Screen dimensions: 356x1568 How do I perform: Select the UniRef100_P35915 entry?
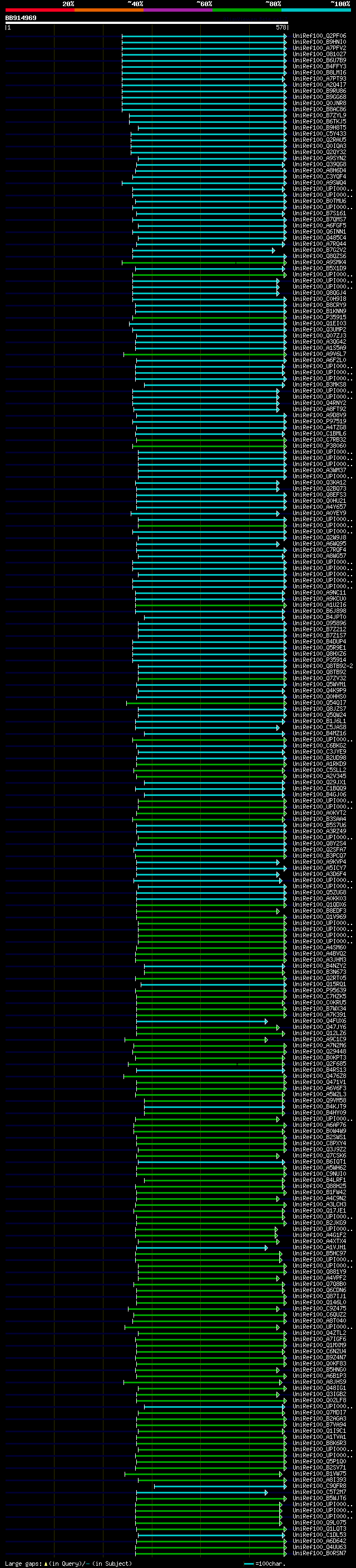click(x=319, y=317)
